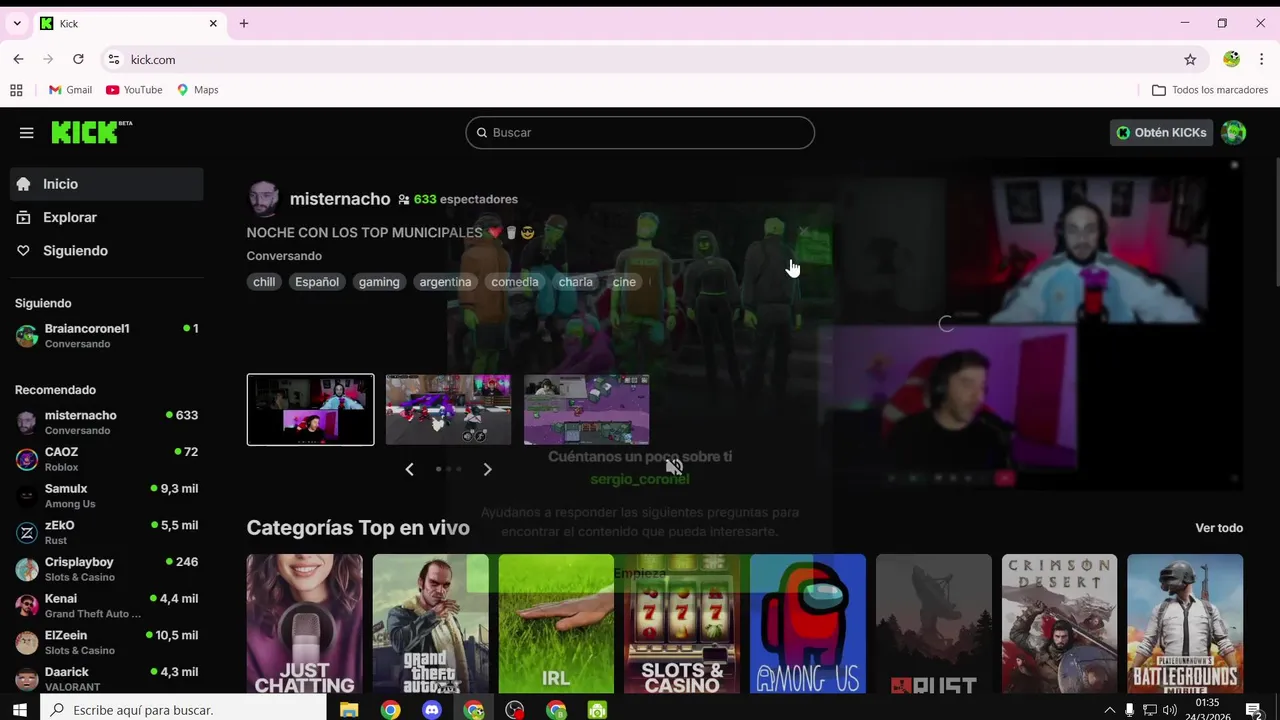Open Windows Start menu
The image size is (1280, 720).
[x=20, y=710]
